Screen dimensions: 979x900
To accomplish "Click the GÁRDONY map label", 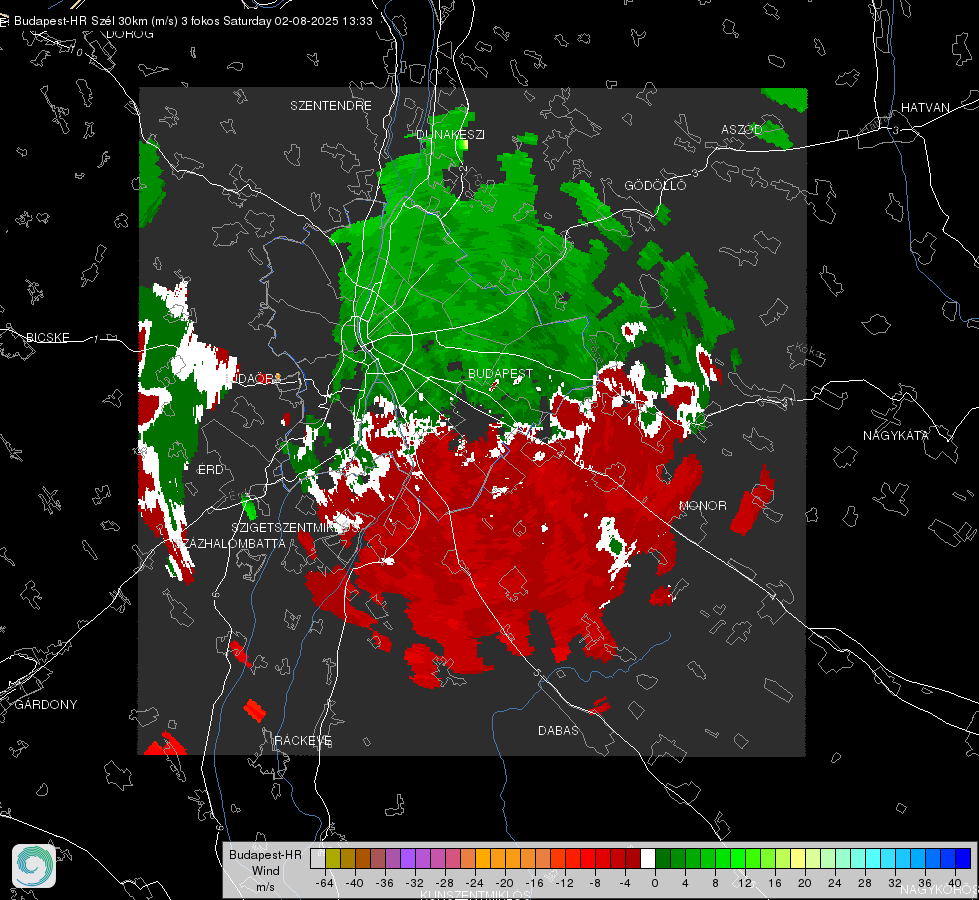I will point(46,705).
